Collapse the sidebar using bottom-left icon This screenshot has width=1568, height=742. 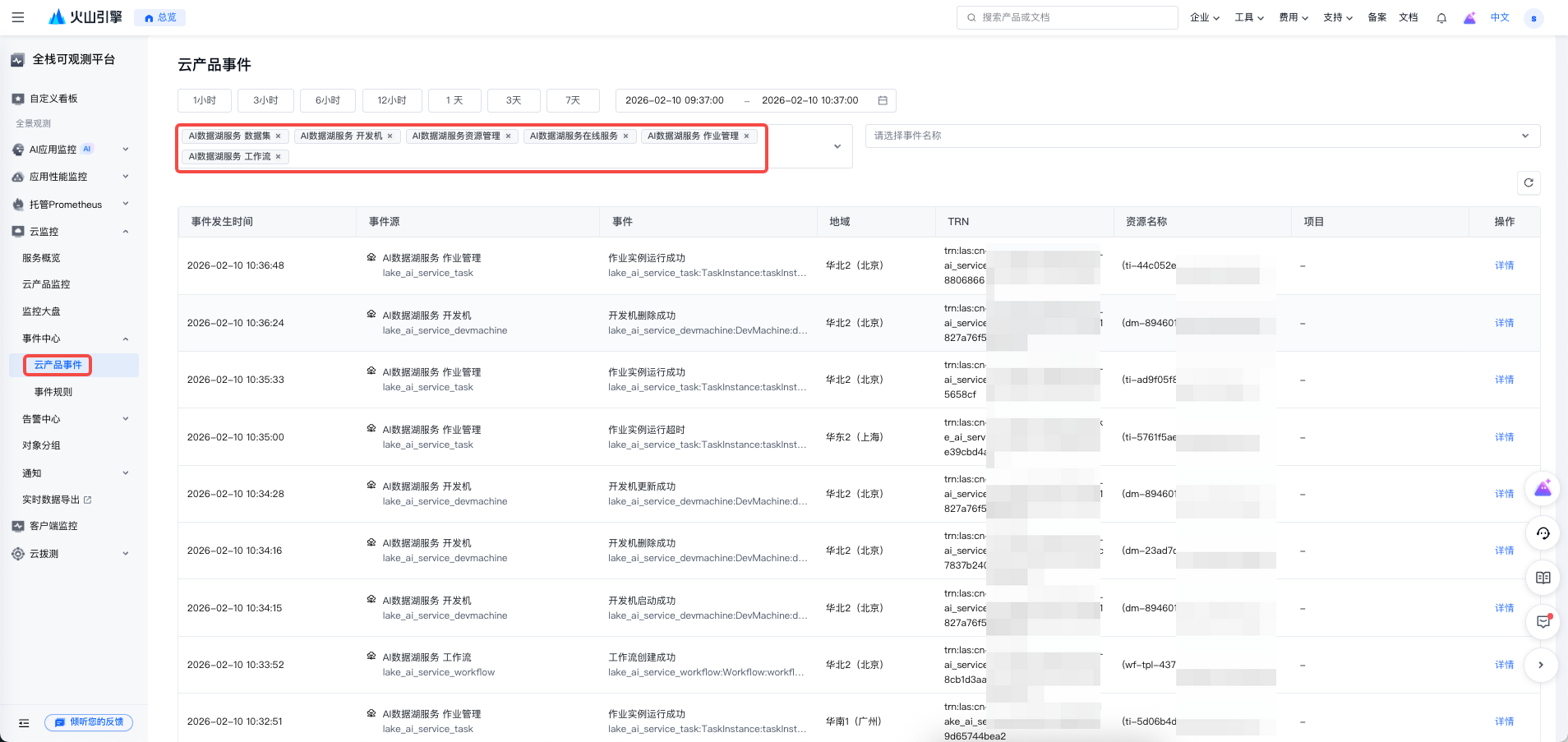tap(24, 723)
